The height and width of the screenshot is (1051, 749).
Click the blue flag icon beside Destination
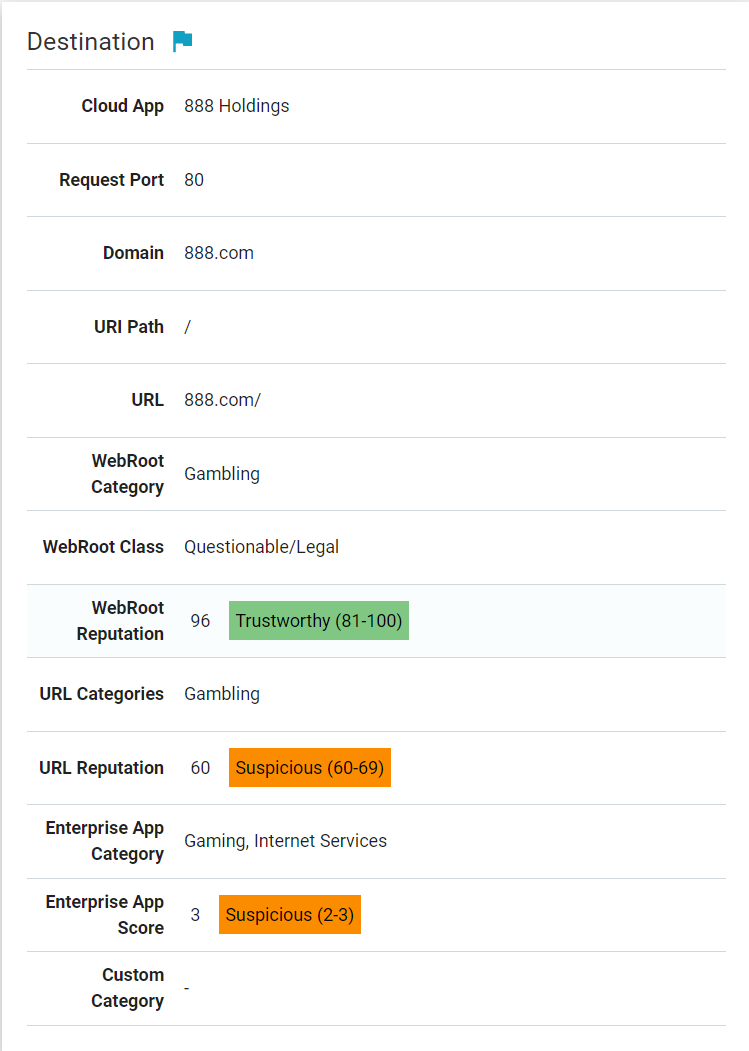[182, 41]
